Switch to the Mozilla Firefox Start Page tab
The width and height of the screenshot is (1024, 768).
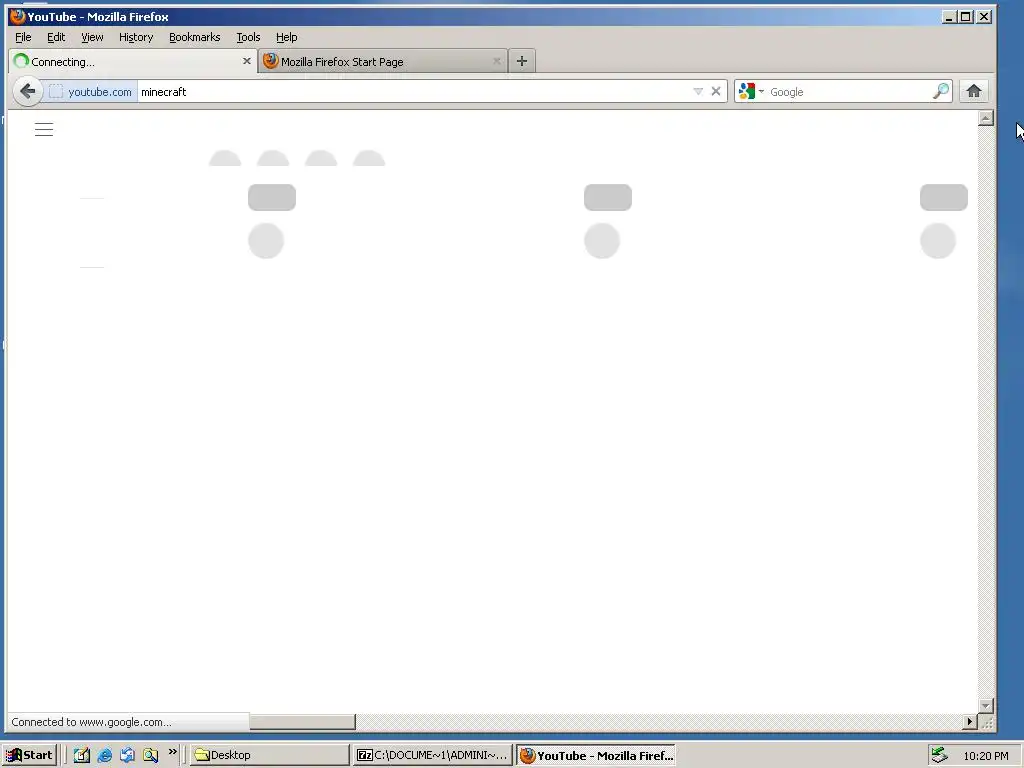point(383,61)
